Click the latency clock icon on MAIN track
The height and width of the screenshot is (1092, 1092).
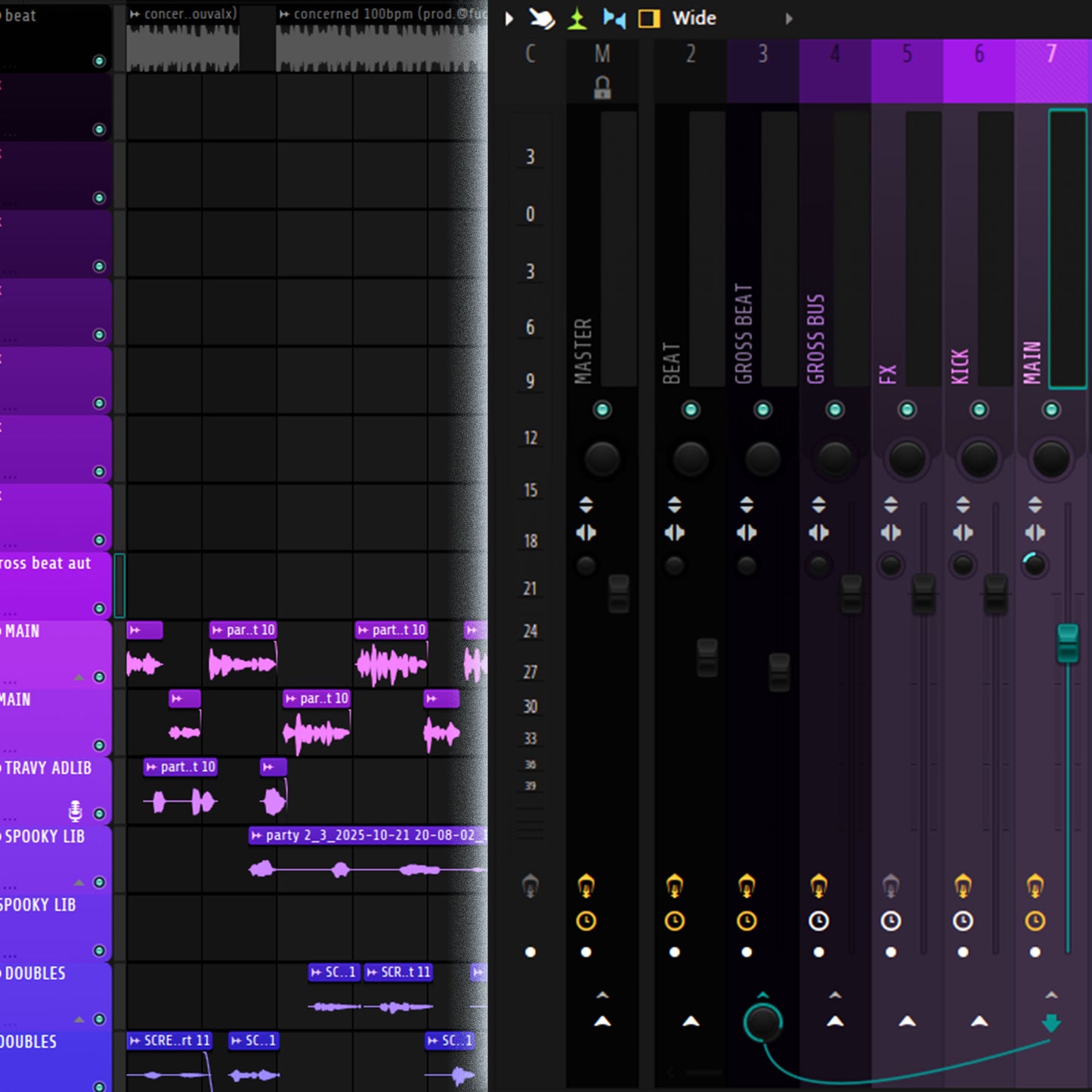[1035, 921]
